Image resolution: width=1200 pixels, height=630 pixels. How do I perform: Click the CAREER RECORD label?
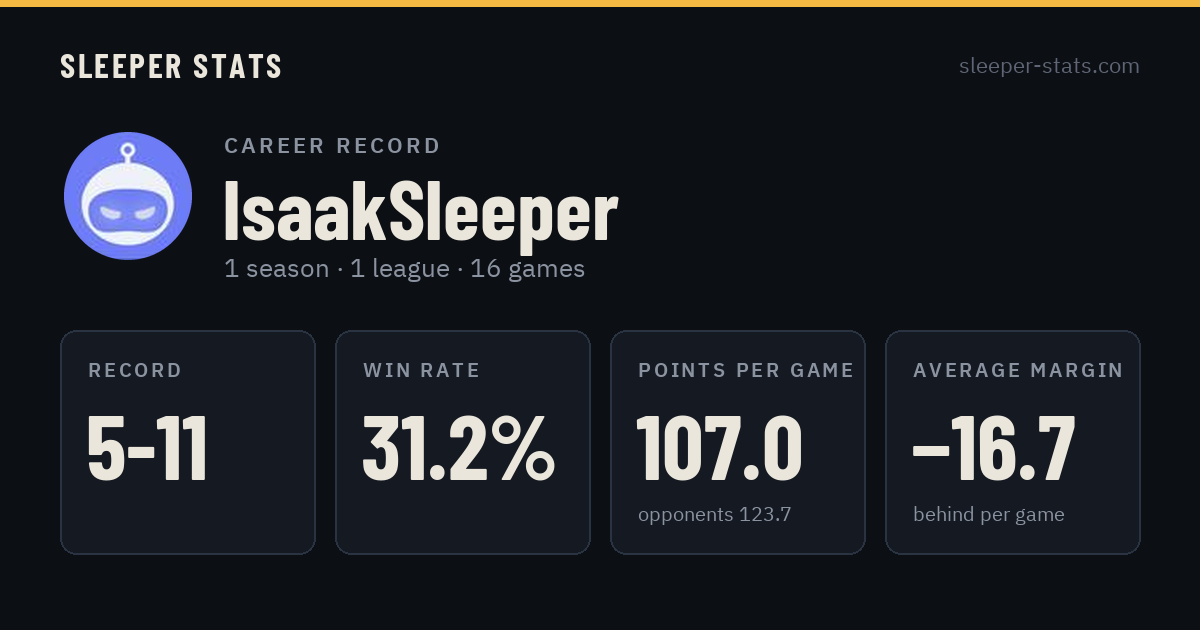point(332,146)
